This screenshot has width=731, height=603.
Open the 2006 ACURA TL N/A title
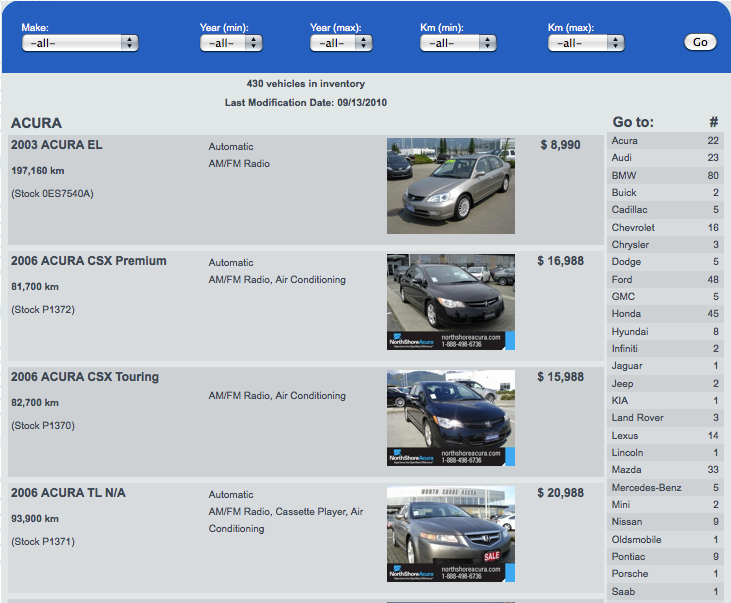pyautogui.click(x=69, y=493)
